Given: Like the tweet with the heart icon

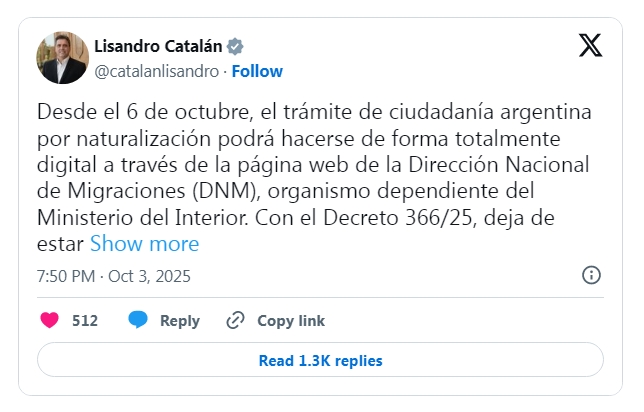Looking at the screenshot, I should (48, 321).
